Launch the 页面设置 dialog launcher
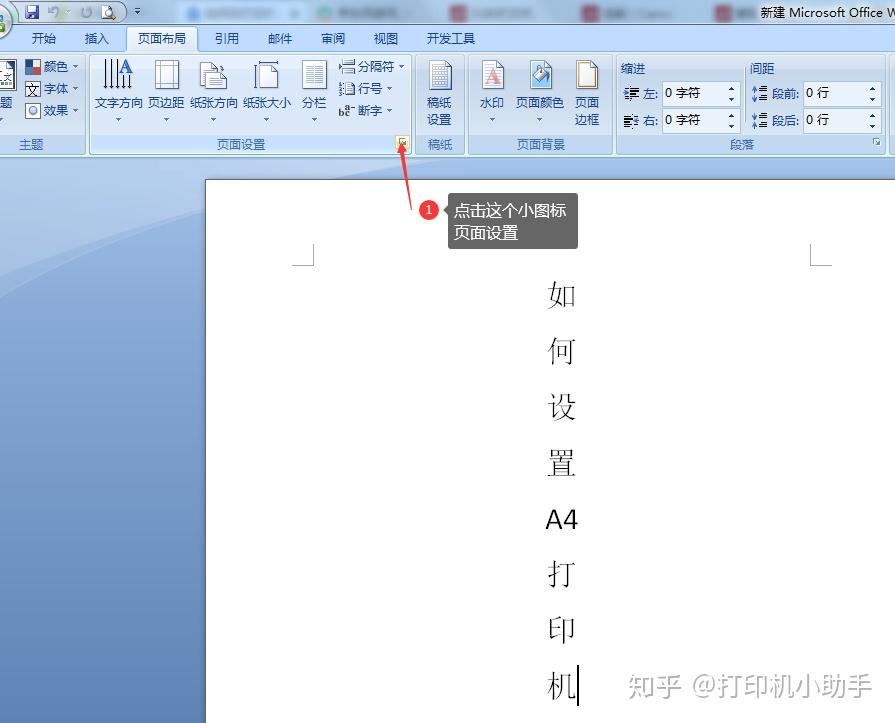The width and height of the screenshot is (895, 723). (x=402, y=142)
